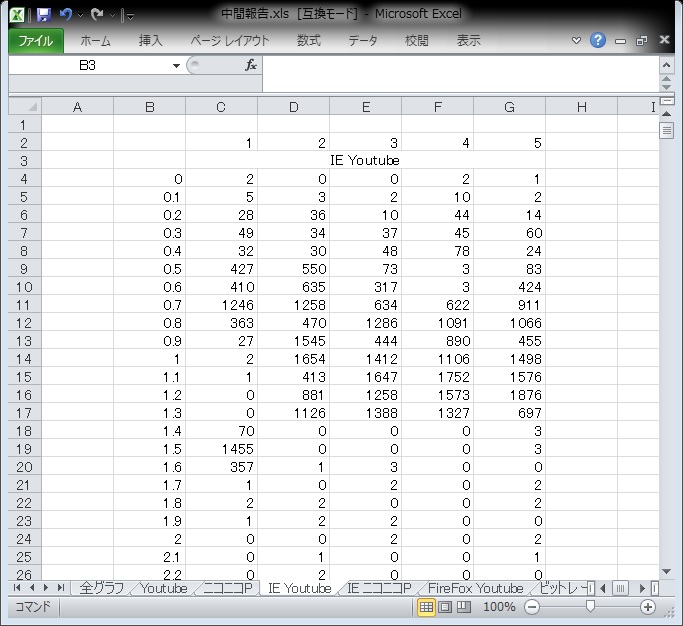Screen dimensions: 683x626
Task: Click the Insert Function fx icon
Action: point(250,65)
